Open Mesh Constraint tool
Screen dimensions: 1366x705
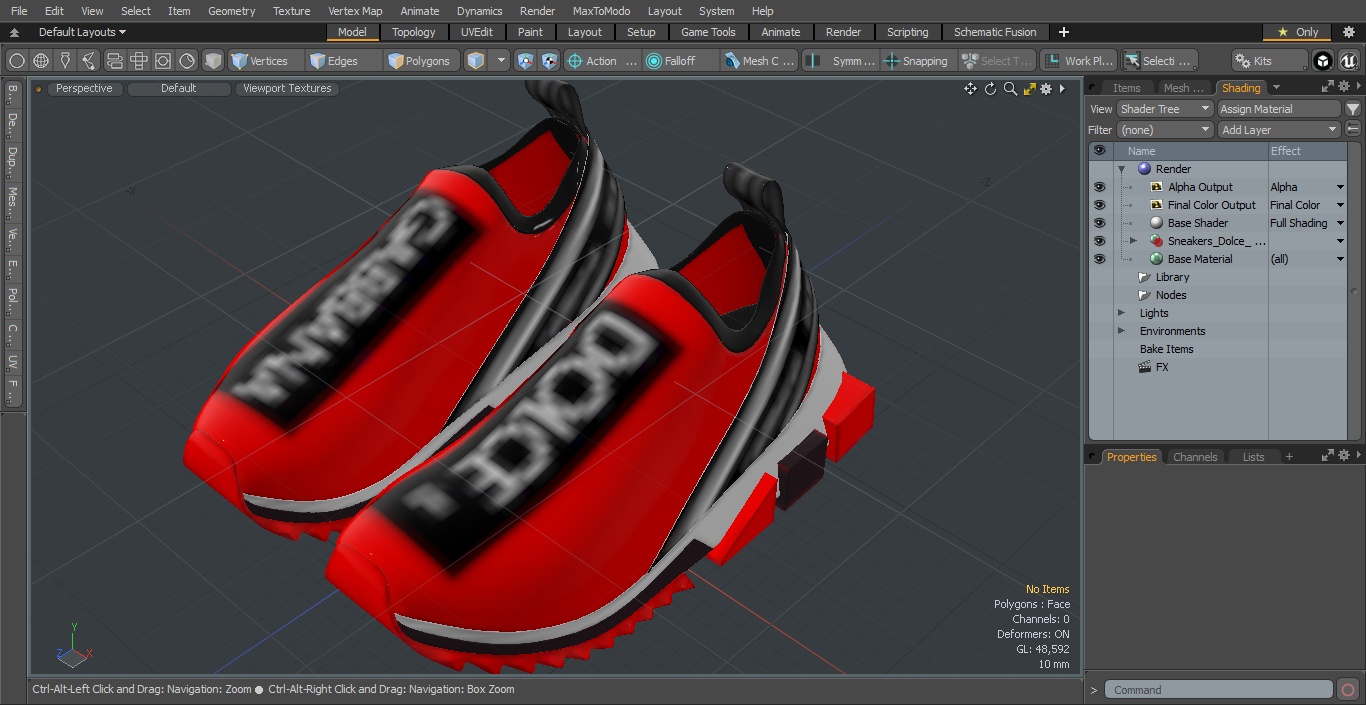tap(760, 61)
